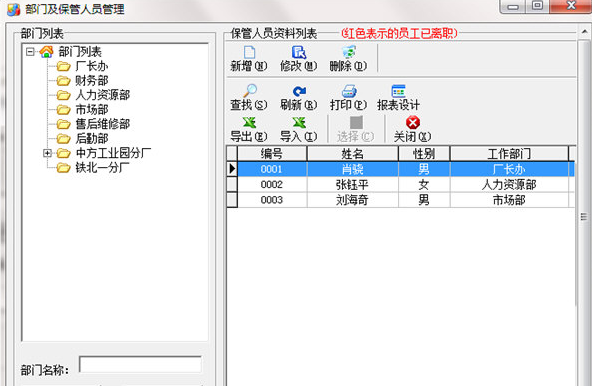The image size is (592, 386).
Task: Click the 修改 (M) modify icon
Action: click(299, 52)
